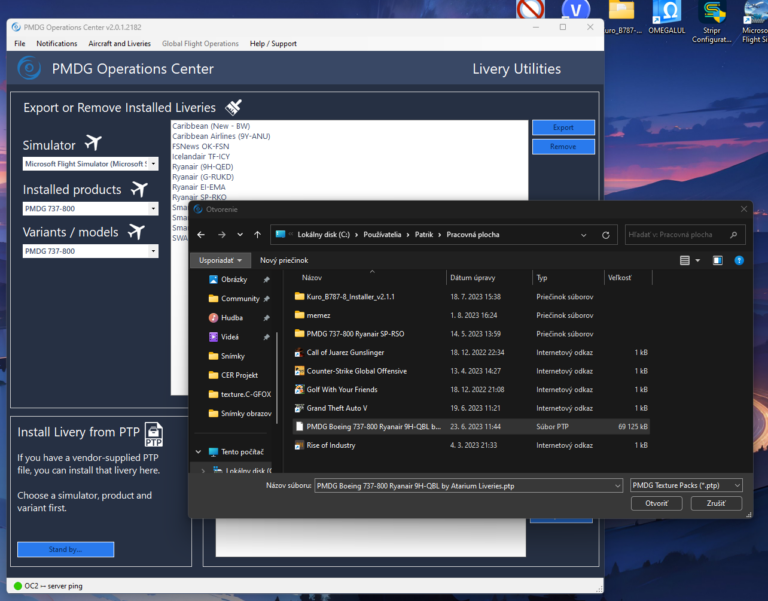The height and width of the screenshot is (601, 768).
Task: Click the PMDG Operations Center logo icon
Action: tap(29, 68)
